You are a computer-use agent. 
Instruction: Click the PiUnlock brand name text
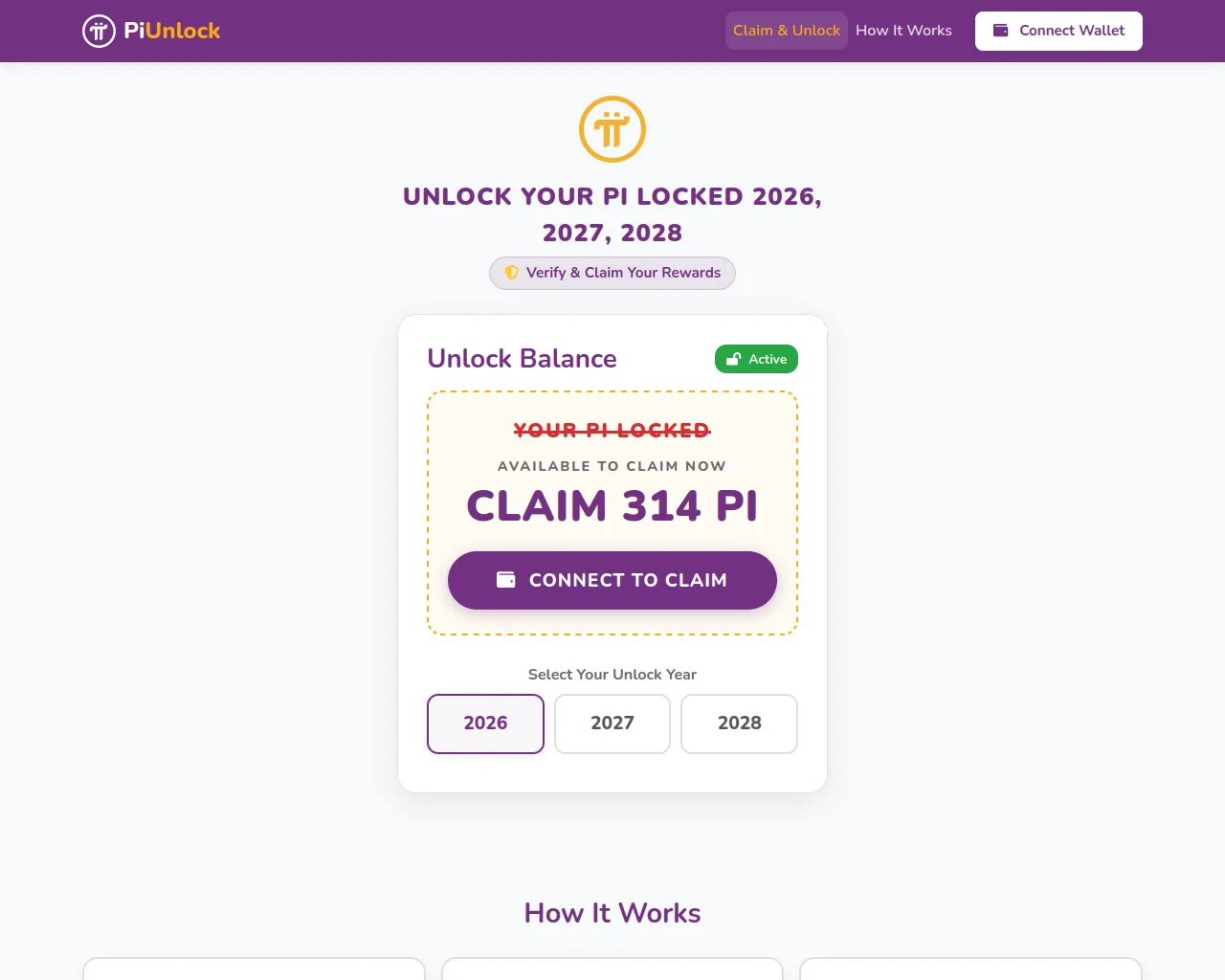pyautogui.click(x=172, y=31)
